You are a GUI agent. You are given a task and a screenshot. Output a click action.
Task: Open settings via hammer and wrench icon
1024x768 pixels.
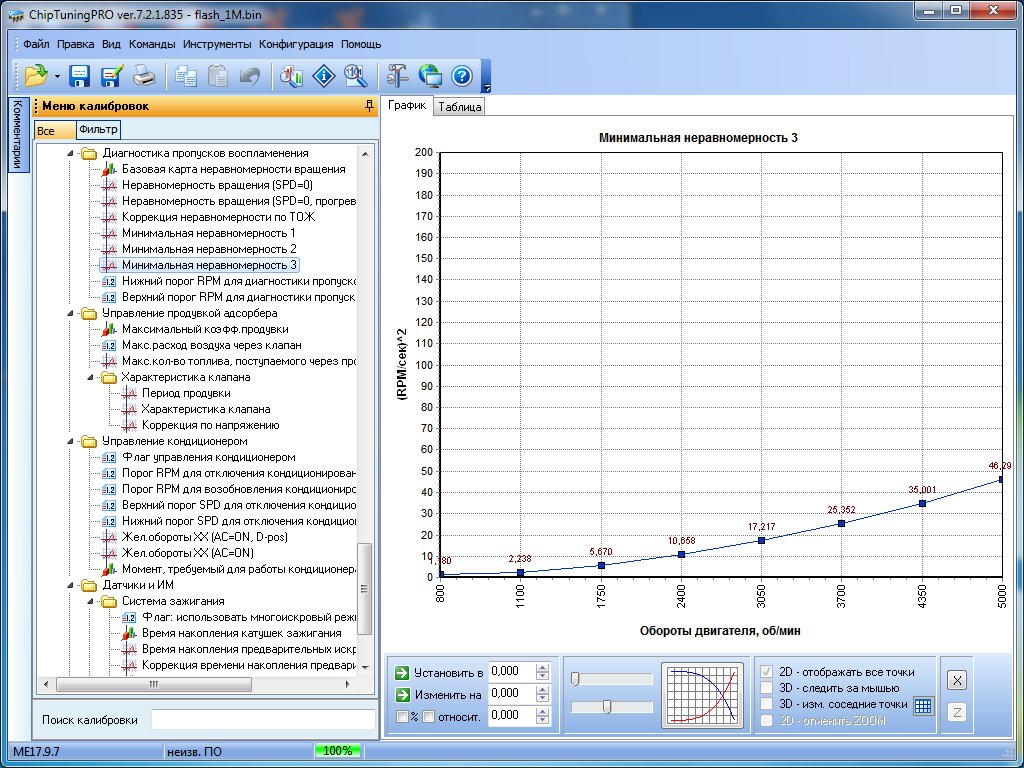pos(398,75)
